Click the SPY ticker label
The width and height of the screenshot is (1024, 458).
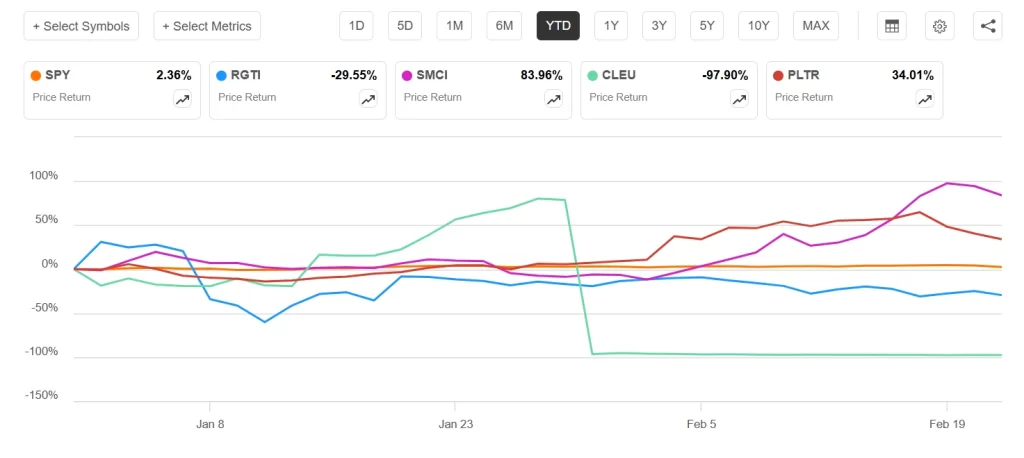(57, 76)
